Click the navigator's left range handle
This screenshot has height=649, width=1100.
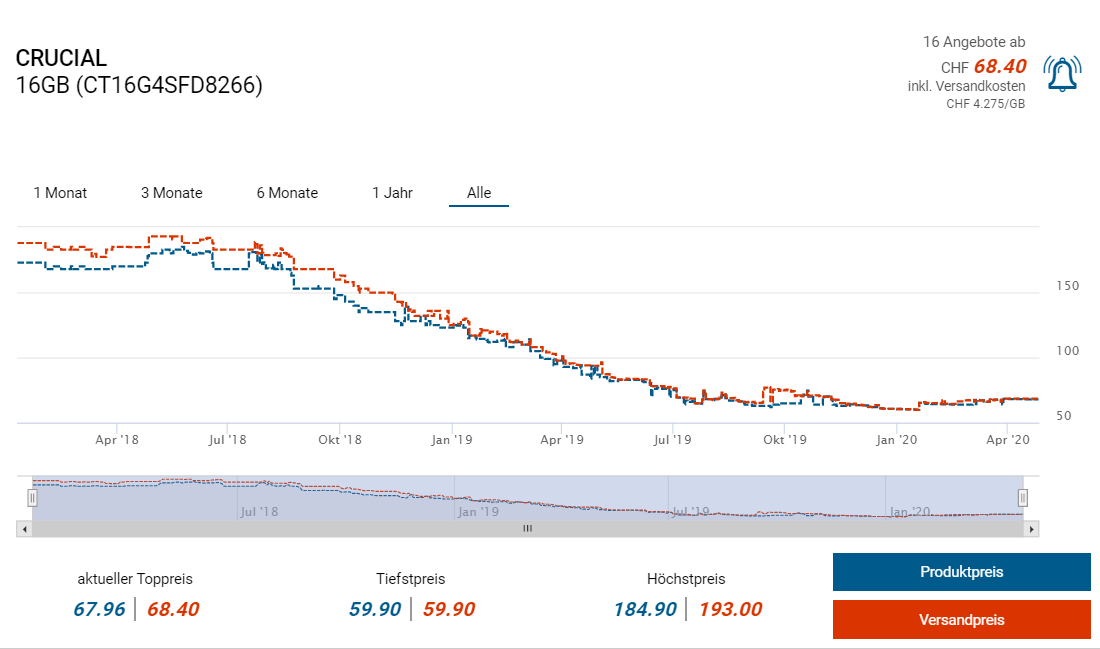32,497
